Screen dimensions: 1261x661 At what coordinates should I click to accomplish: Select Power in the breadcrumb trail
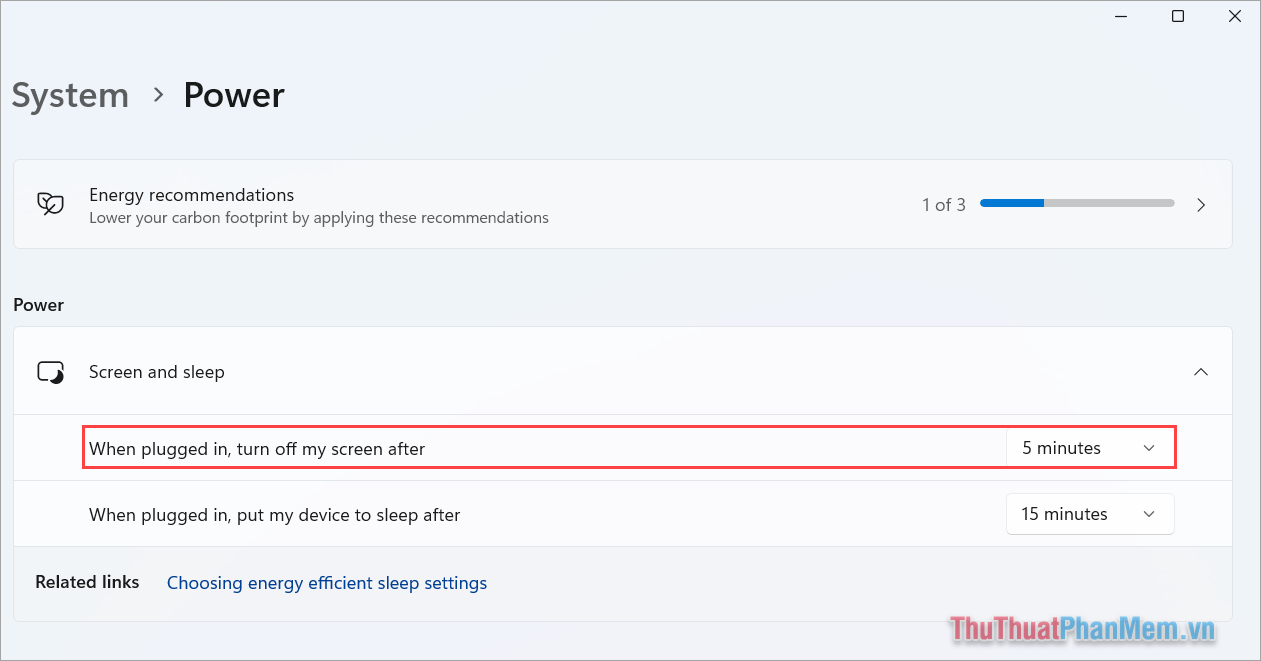tap(233, 95)
